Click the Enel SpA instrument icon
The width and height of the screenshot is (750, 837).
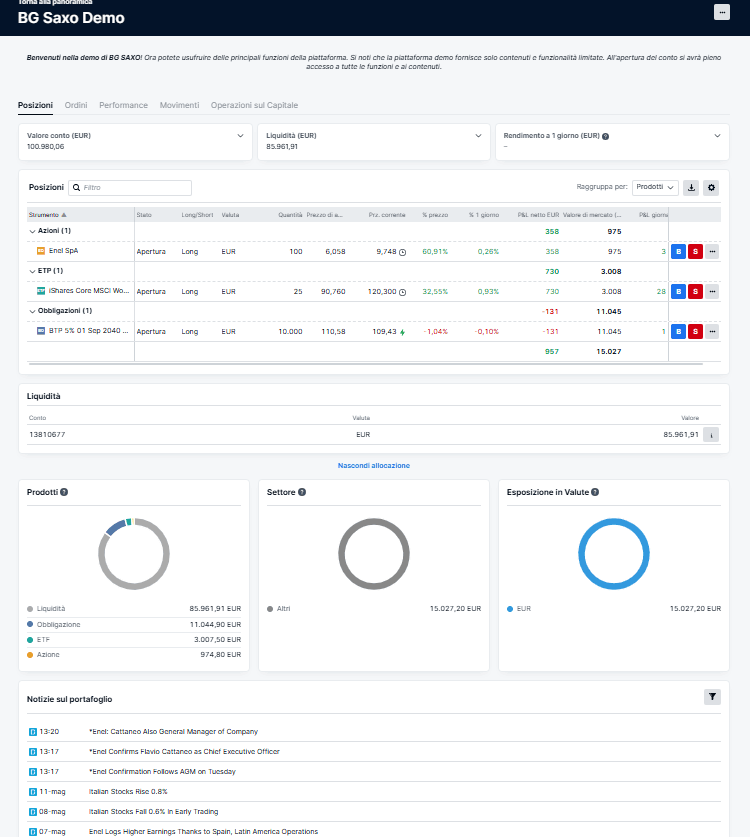[41, 251]
